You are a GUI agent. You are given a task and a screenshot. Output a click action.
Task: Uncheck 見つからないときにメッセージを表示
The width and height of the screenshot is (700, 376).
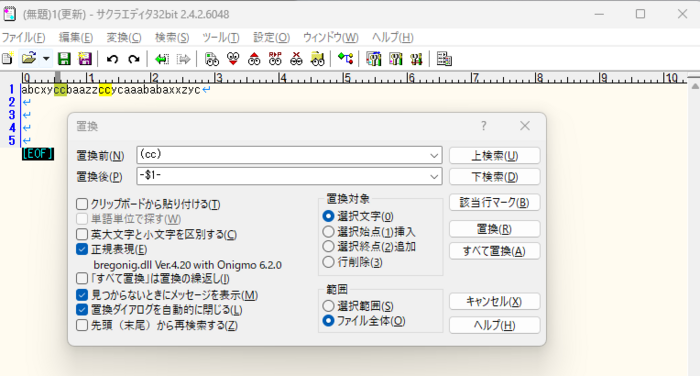[x=82, y=295]
